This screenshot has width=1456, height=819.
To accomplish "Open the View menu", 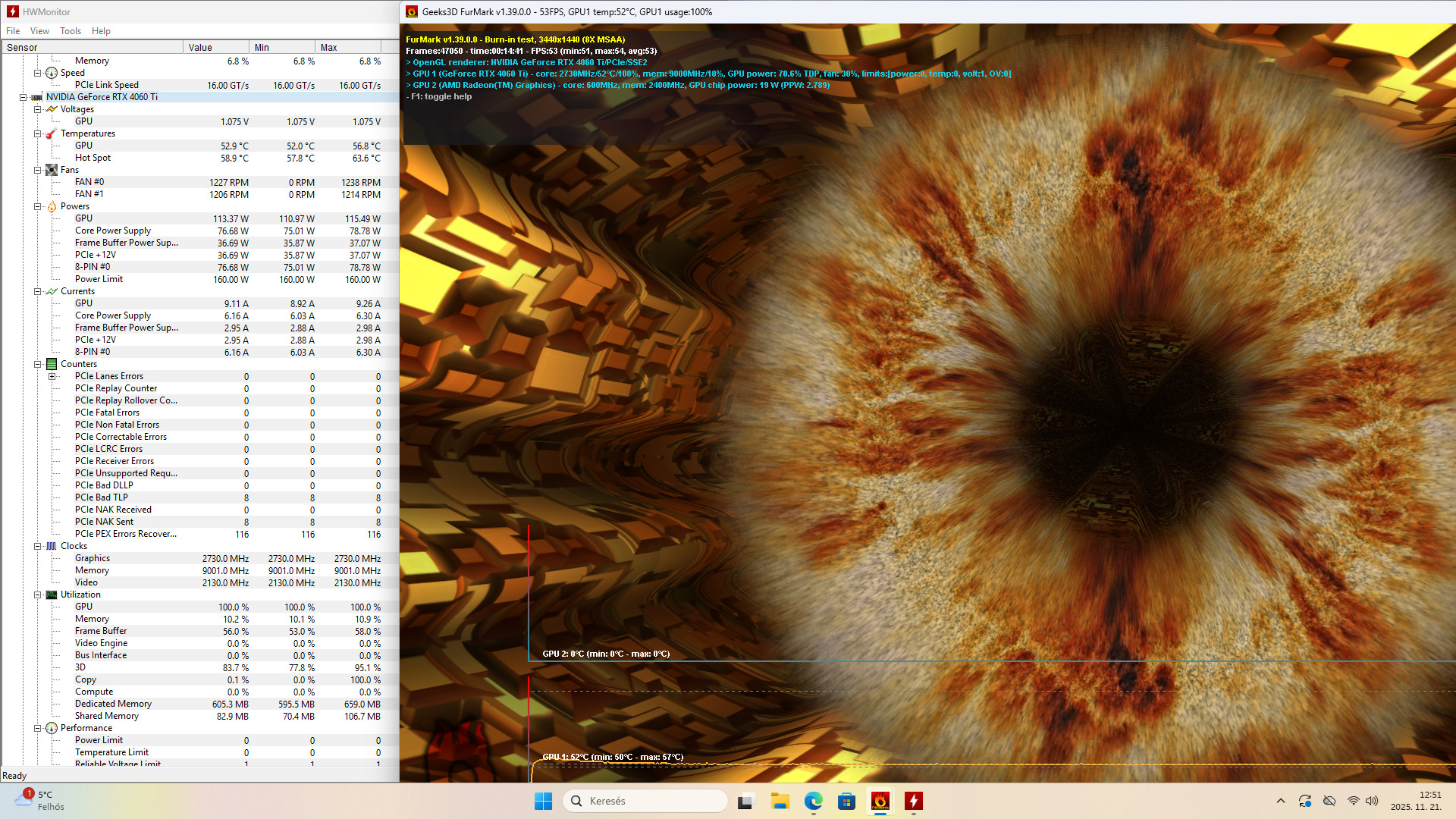I will 39,31.
